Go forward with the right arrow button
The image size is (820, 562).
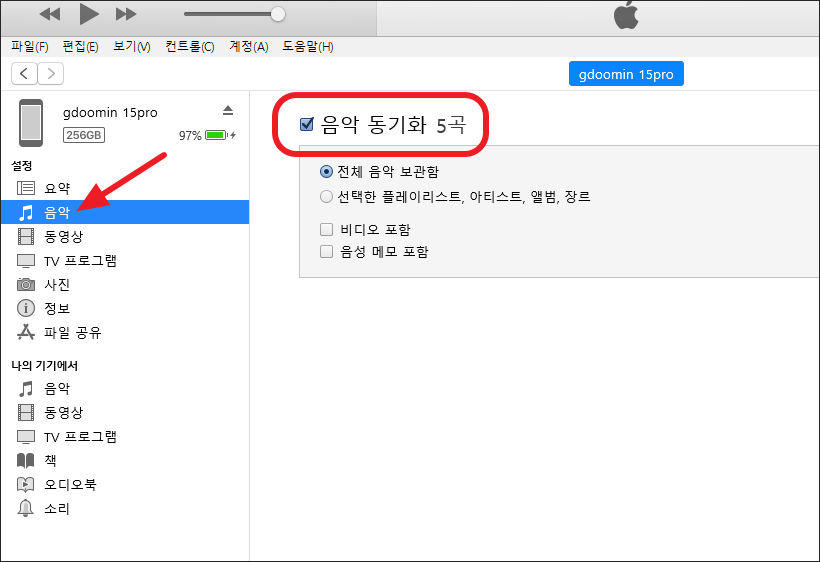[x=51, y=73]
